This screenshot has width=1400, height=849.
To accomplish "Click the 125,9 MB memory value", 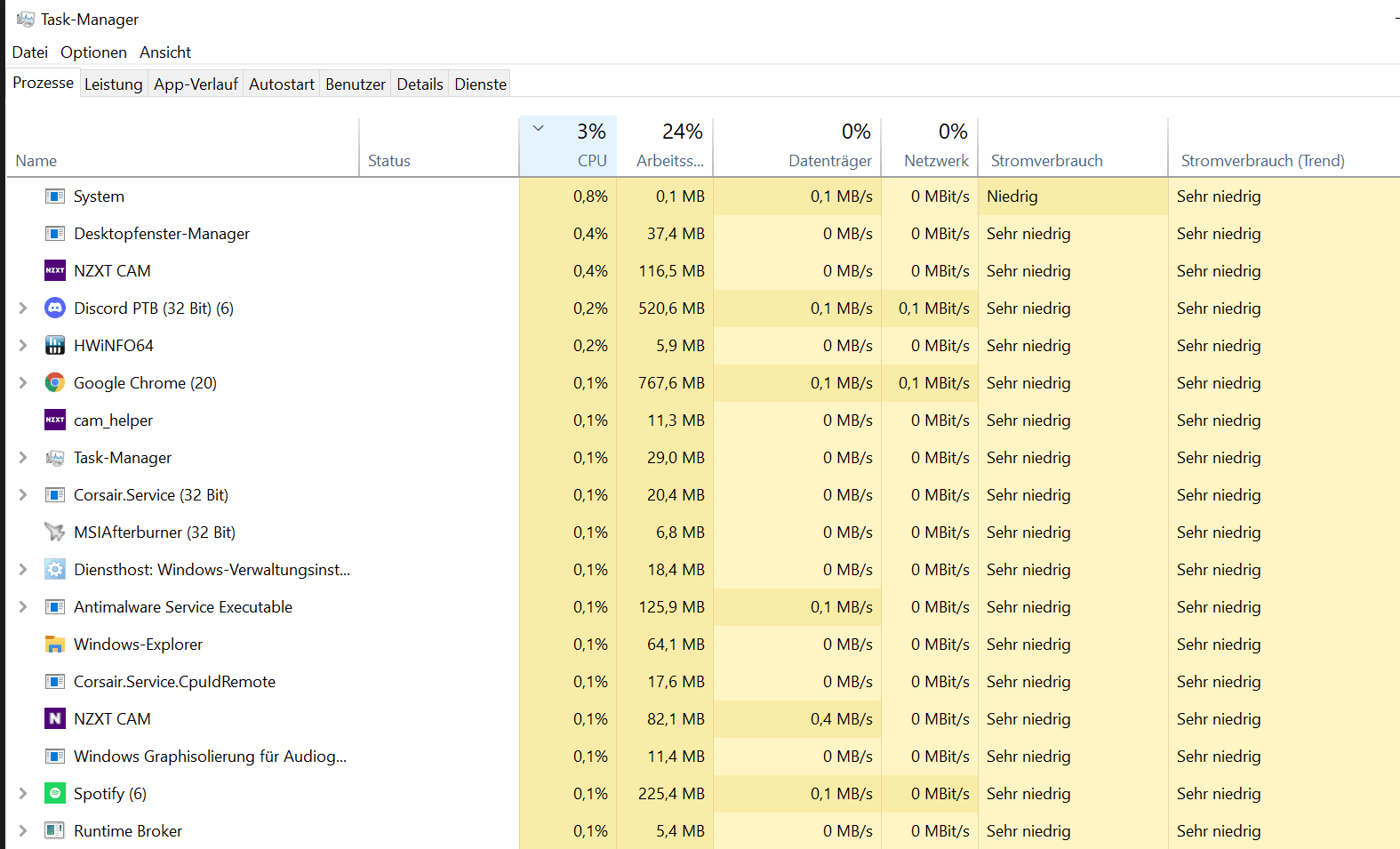I will [x=671, y=607].
